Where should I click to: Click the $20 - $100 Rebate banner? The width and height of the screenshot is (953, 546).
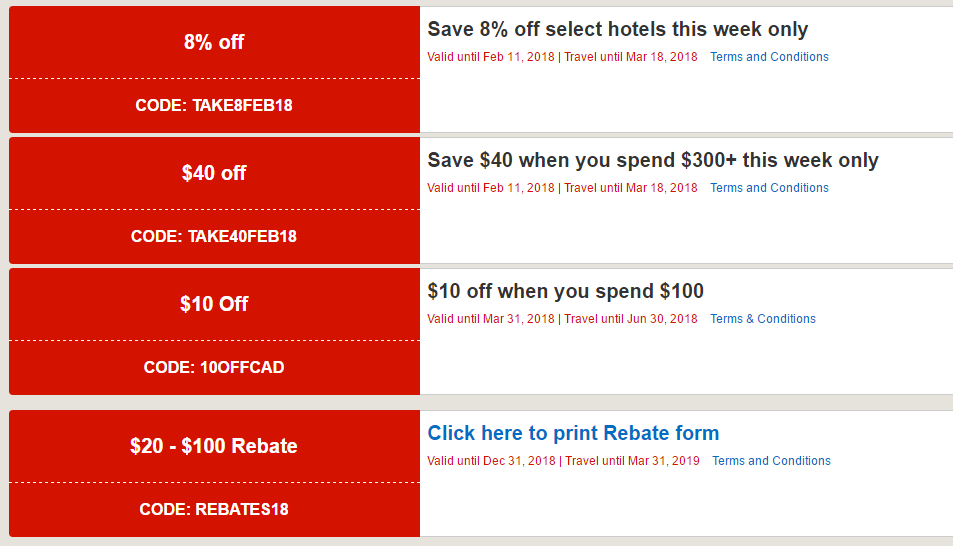click(214, 446)
